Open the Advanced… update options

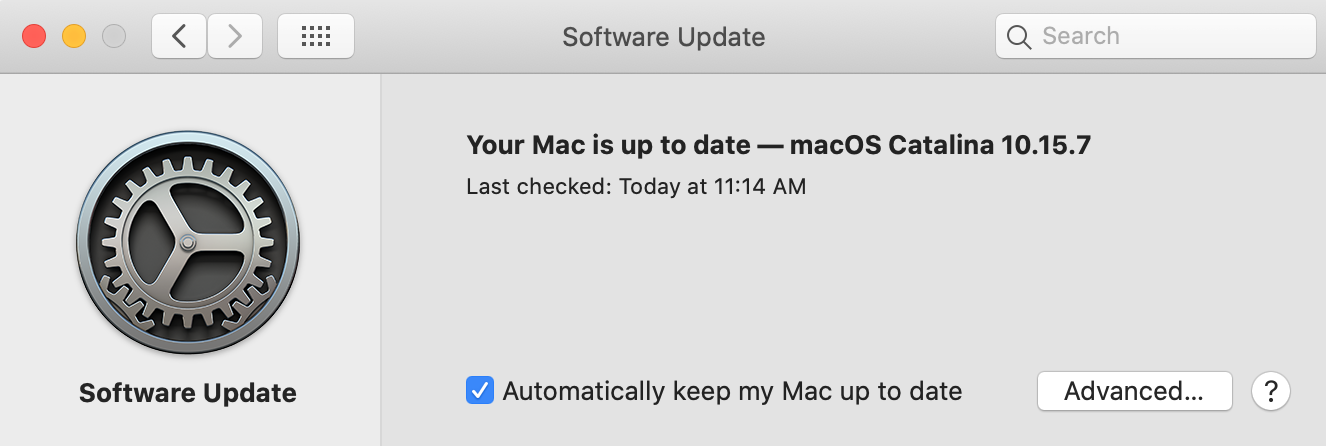click(x=1134, y=390)
